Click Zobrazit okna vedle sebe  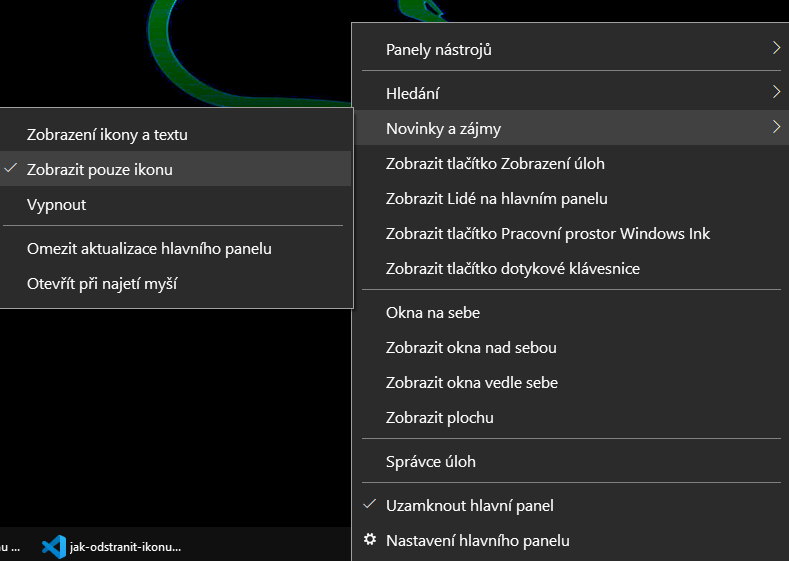pyautogui.click(x=472, y=382)
